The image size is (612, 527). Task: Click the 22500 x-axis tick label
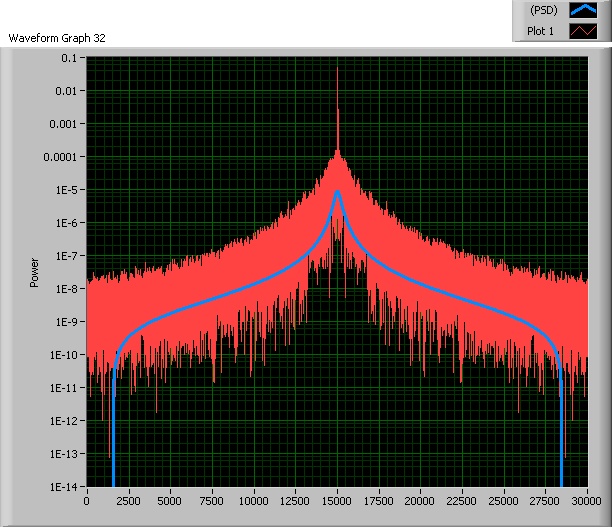pos(462,501)
